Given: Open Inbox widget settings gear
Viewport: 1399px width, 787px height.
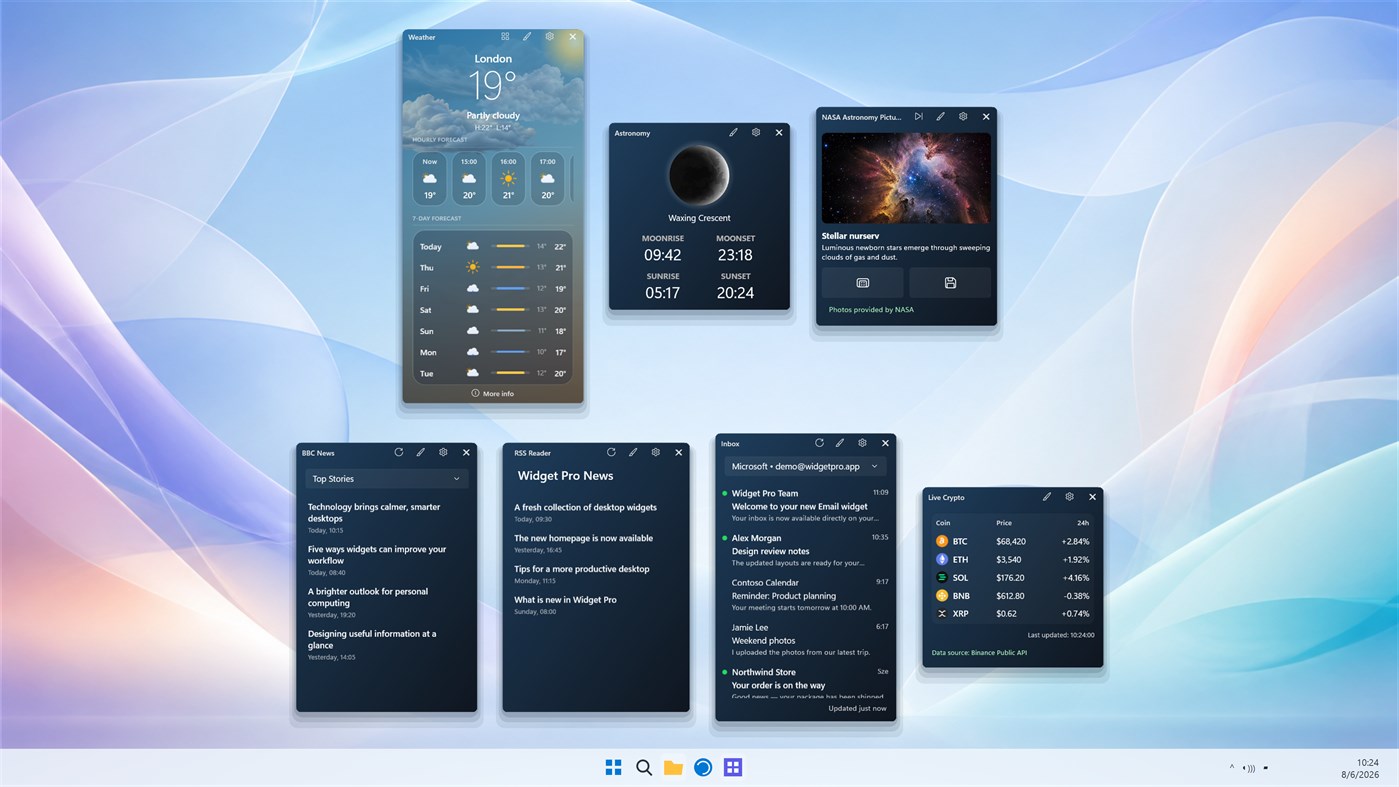Looking at the screenshot, I should (862, 443).
